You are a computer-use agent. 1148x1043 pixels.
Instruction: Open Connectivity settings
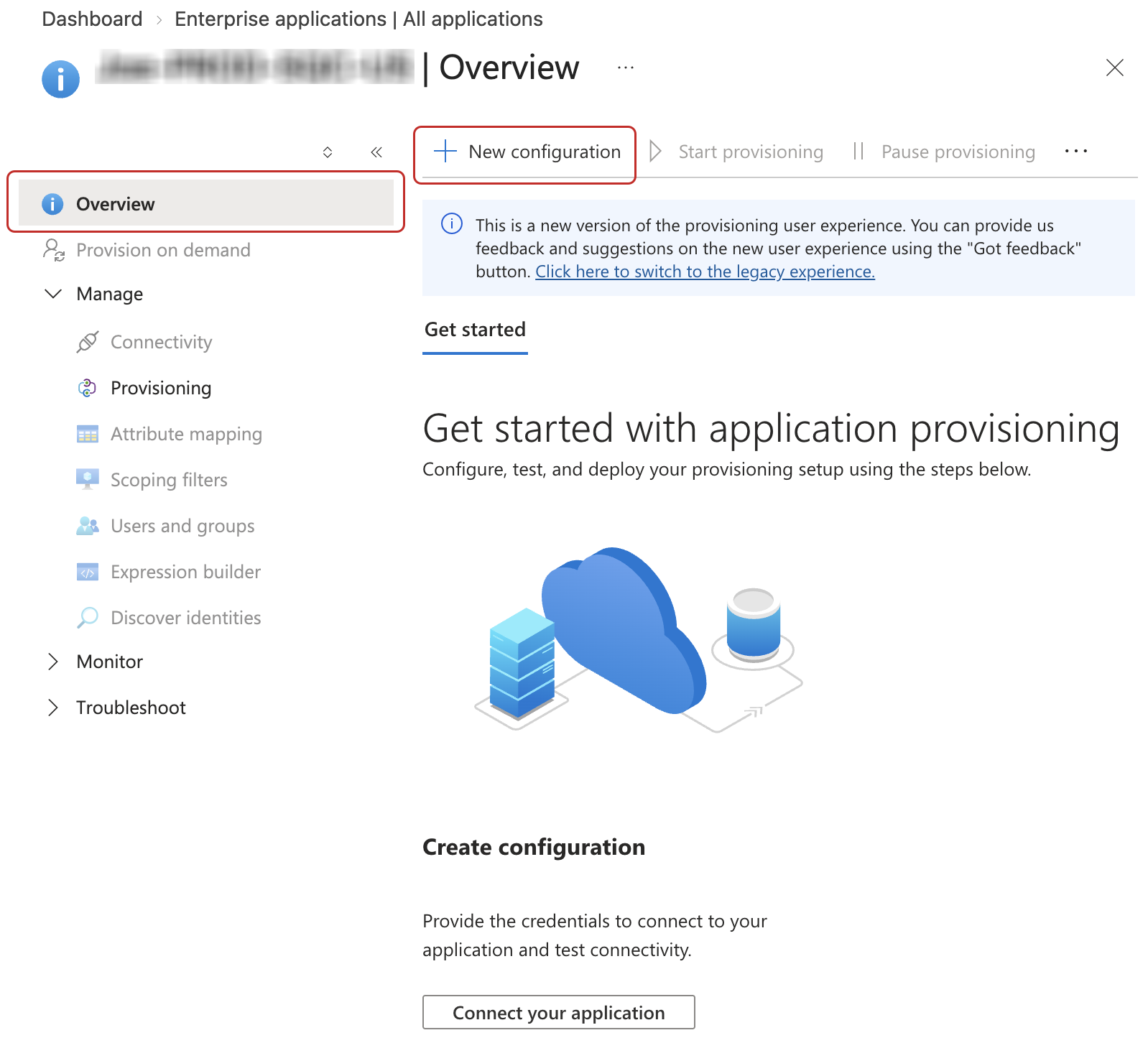click(x=161, y=342)
